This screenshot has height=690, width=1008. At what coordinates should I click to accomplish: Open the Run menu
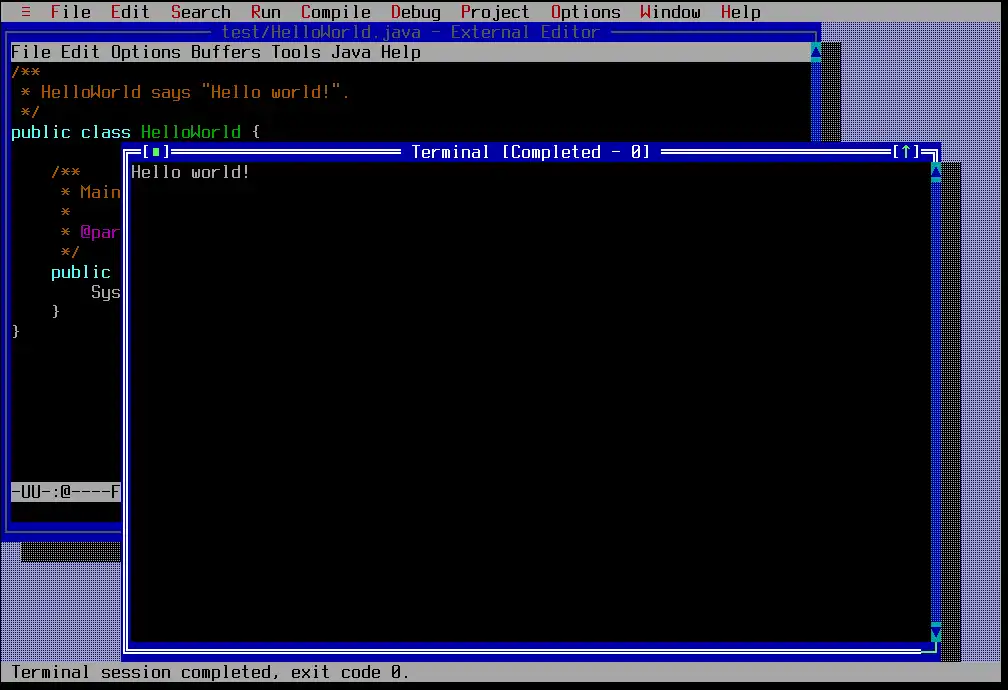tap(266, 12)
